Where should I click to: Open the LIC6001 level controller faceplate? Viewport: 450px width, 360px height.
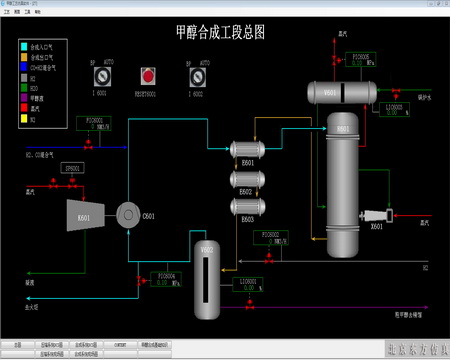[x=248, y=284]
